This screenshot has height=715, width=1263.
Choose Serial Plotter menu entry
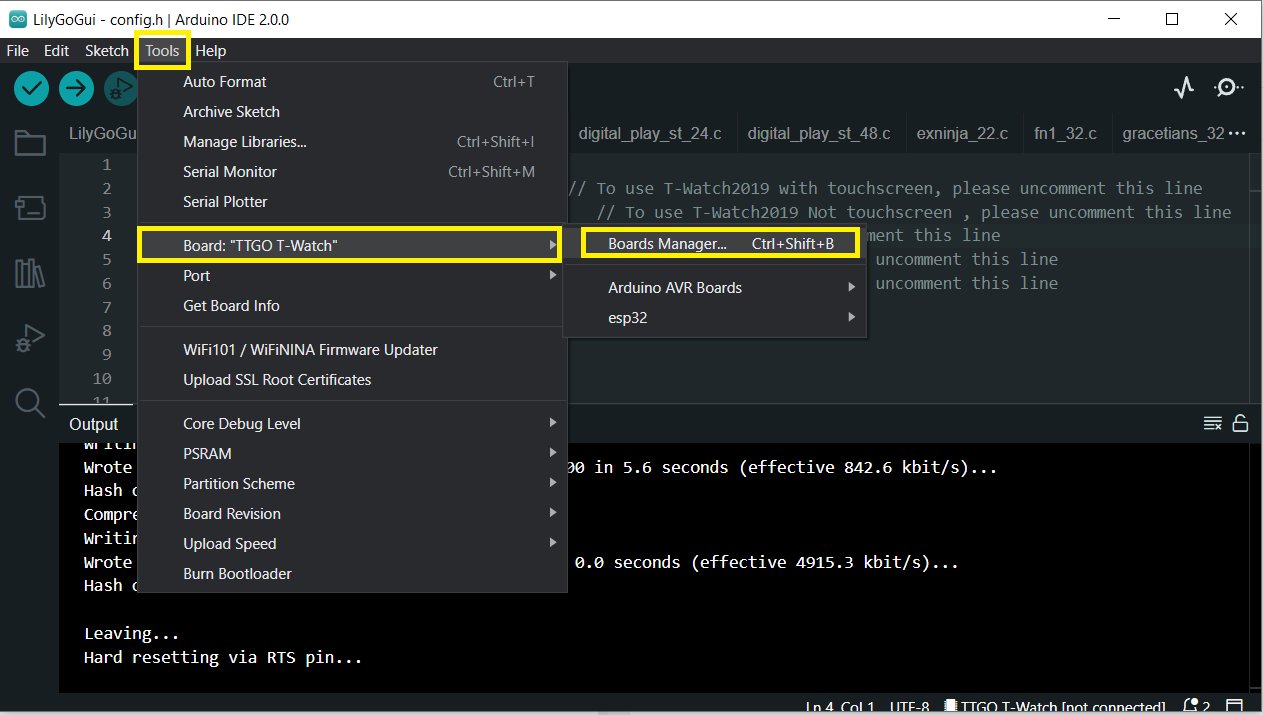click(x=352, y=202)
